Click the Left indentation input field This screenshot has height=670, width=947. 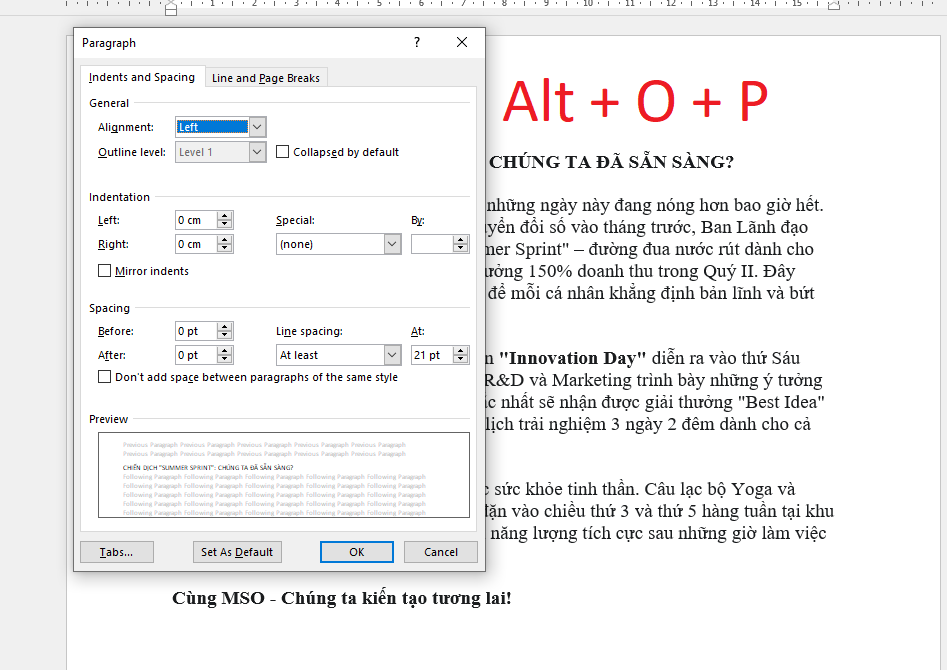point(195,220)
